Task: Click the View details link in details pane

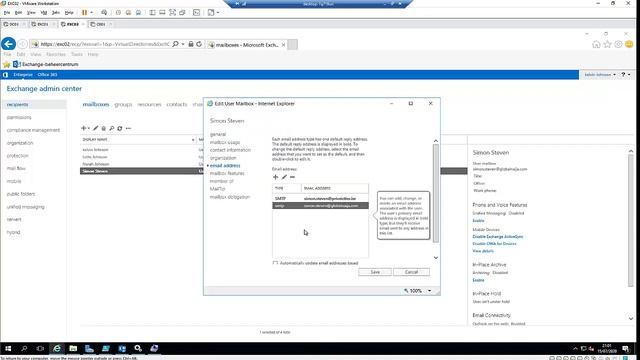Action: [483, 251]
